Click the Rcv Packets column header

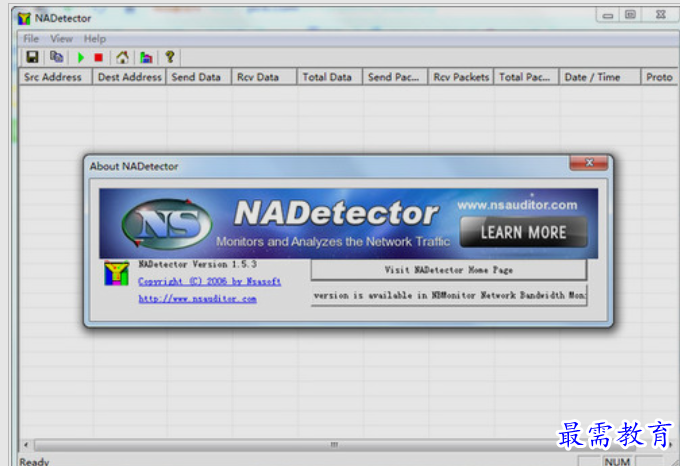[461, 77]
